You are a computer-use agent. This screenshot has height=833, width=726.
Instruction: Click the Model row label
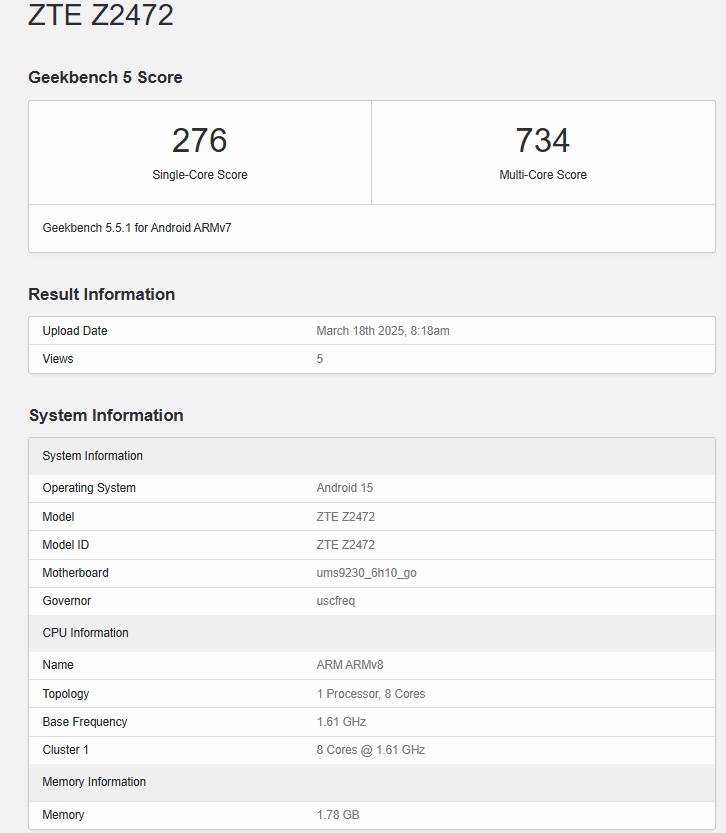58,517
